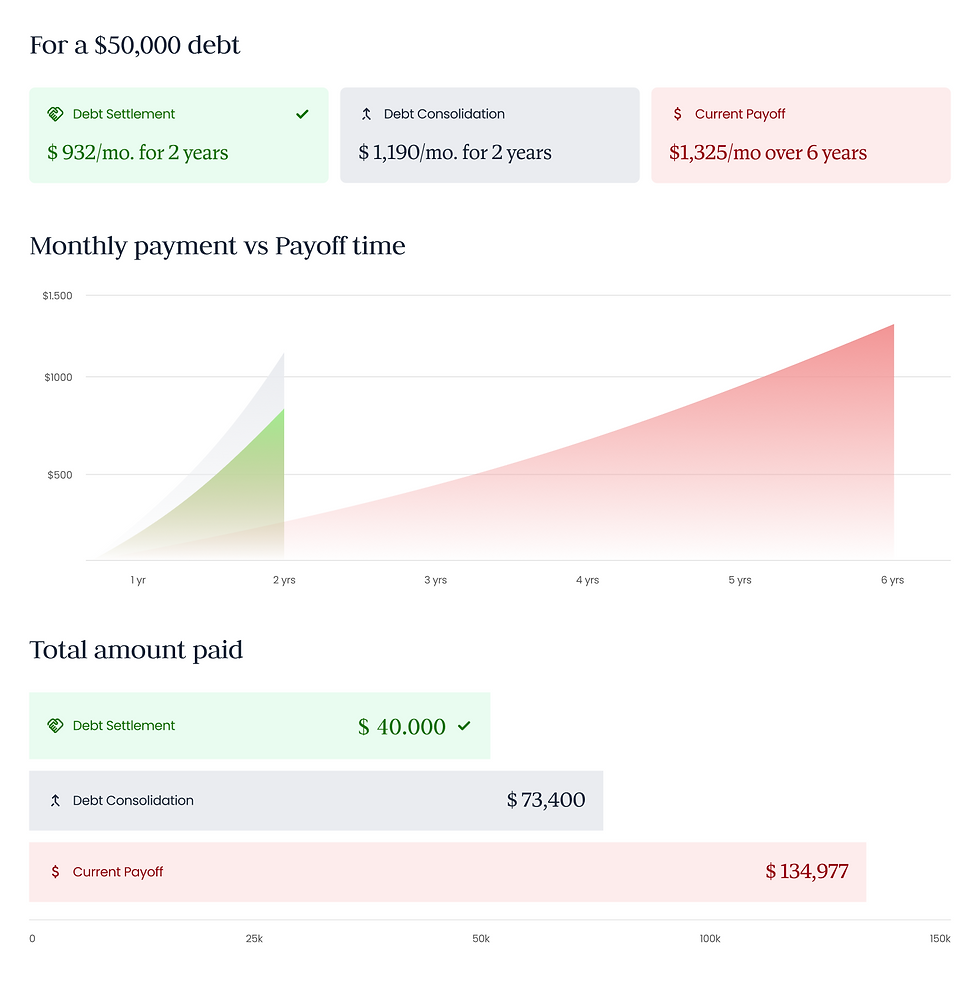Screen dimensions: 980x987
Task: Click the 2 yrs label on chart axis
Action: tap(284, 580)
